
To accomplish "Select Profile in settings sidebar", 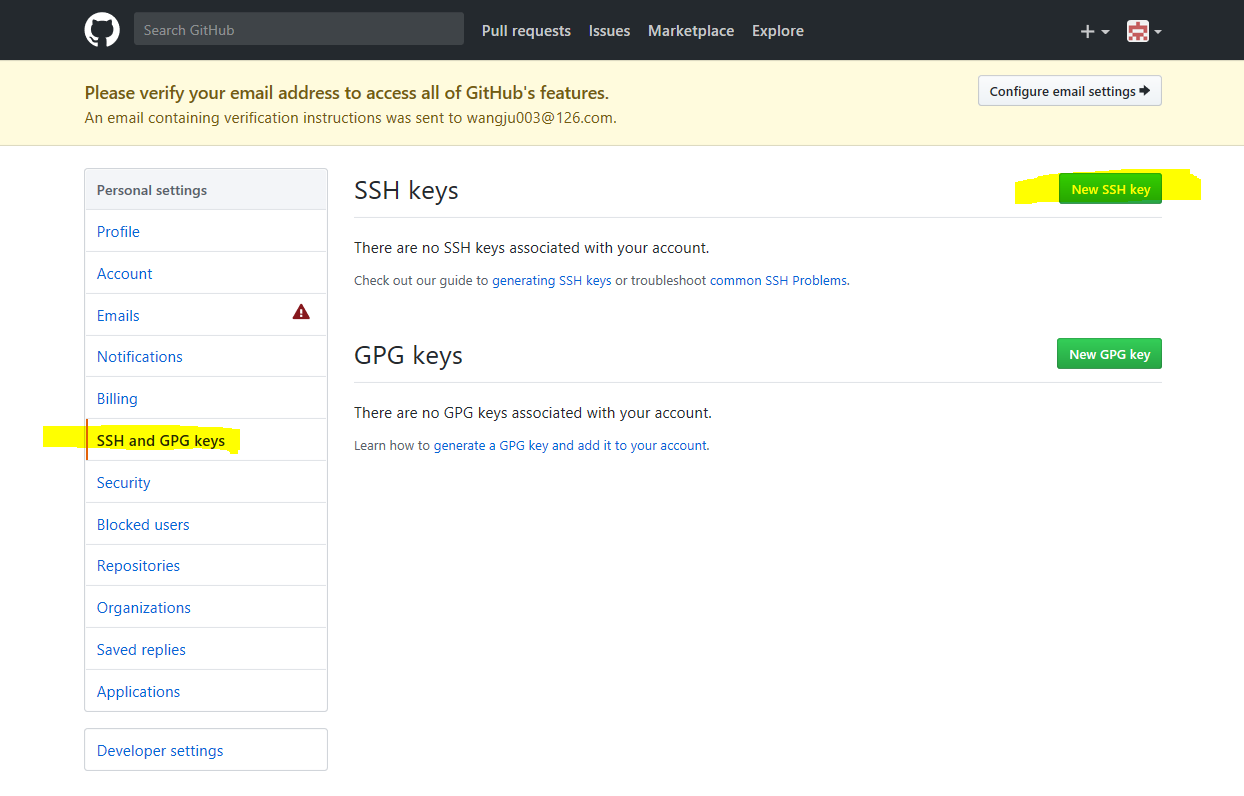I will tap(206, 231).
